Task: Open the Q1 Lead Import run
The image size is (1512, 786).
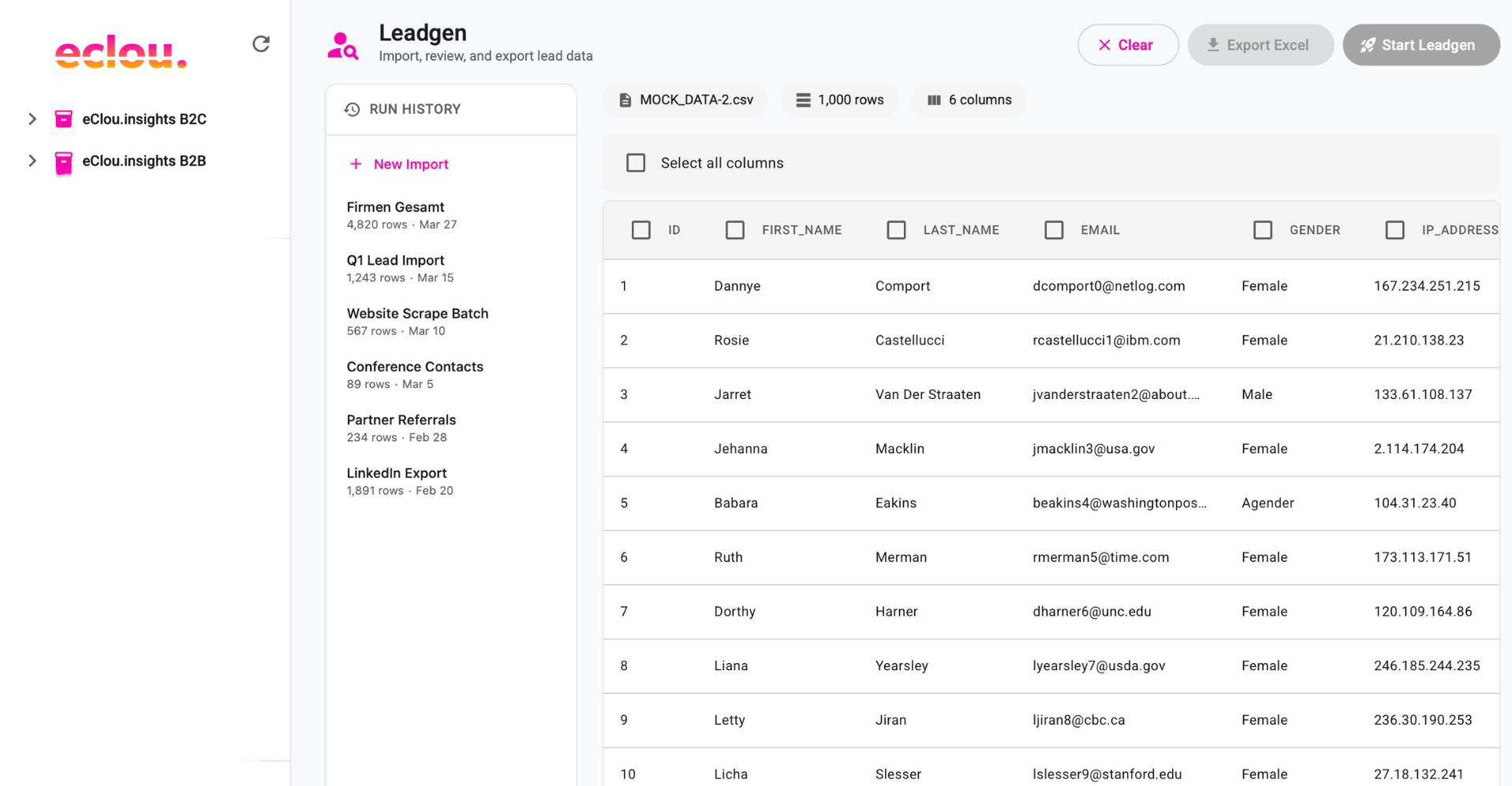Action: [451, 268]
